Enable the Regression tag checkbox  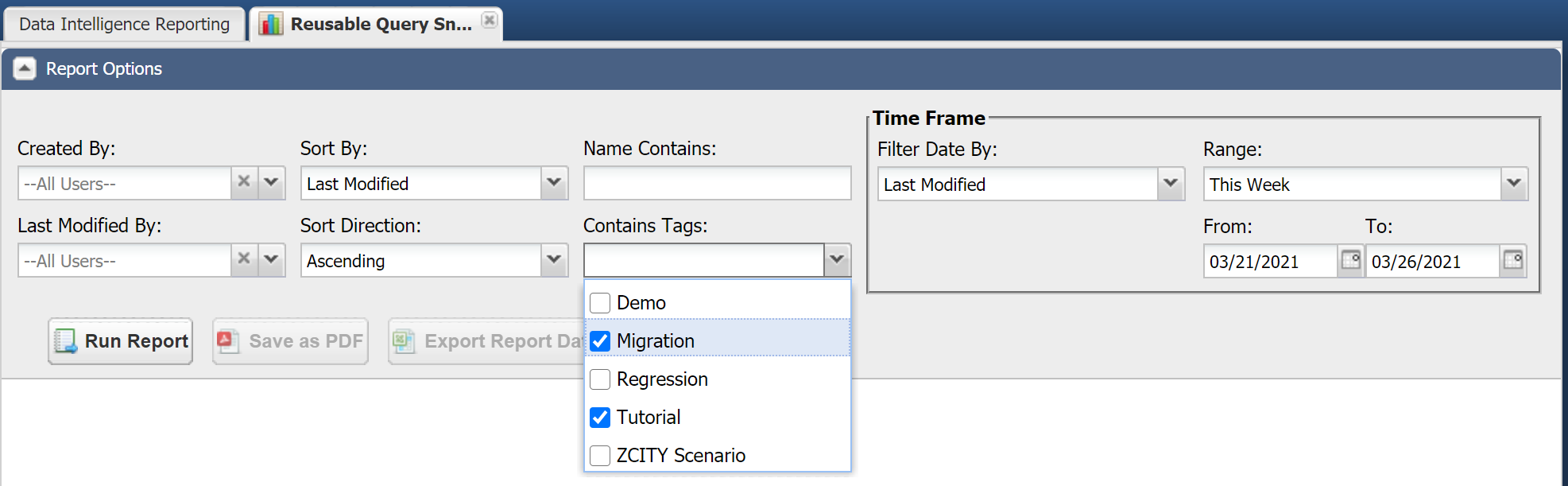click(x=600, y=379)
